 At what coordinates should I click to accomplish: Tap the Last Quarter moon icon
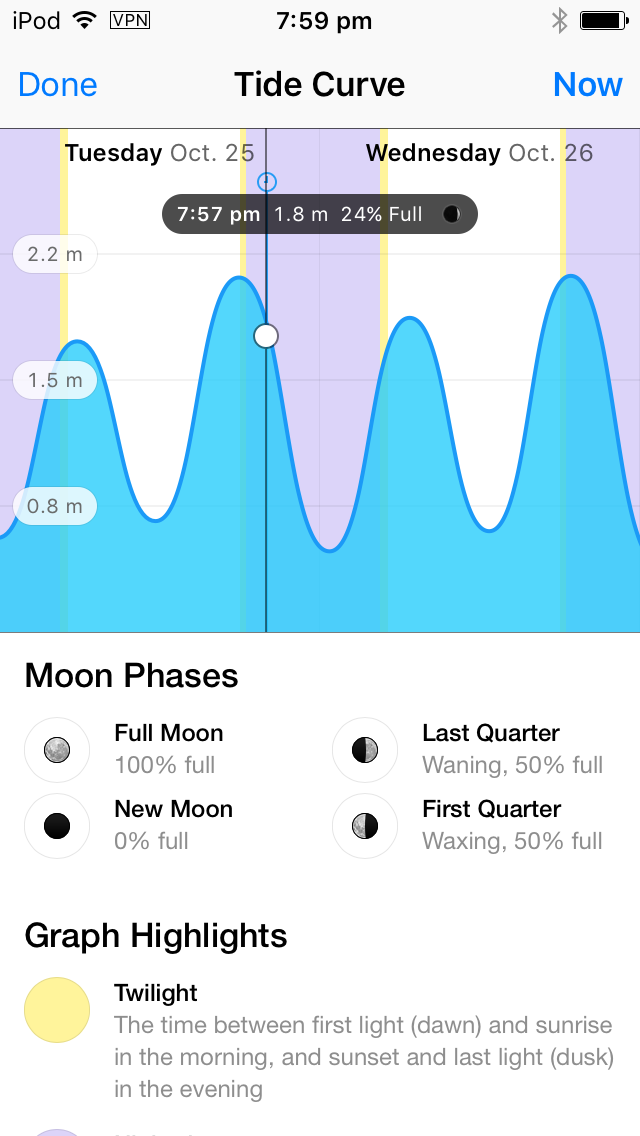[365, 750]
